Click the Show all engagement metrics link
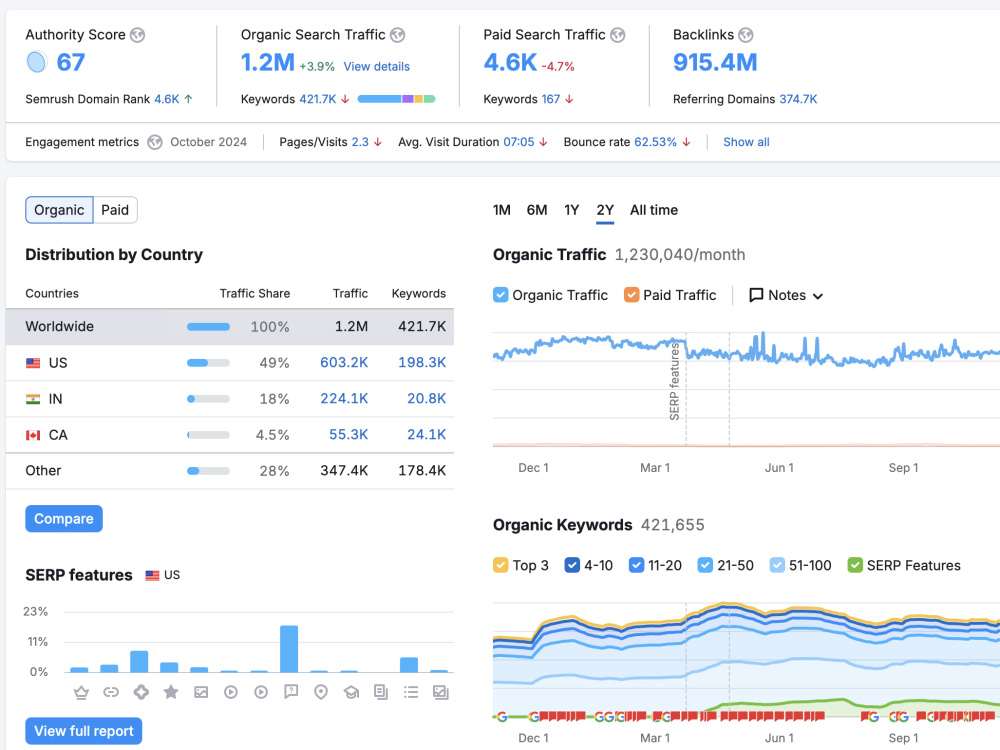This screenshot has height=750, width=1000. pyautogui.click(x=746, y=142)
